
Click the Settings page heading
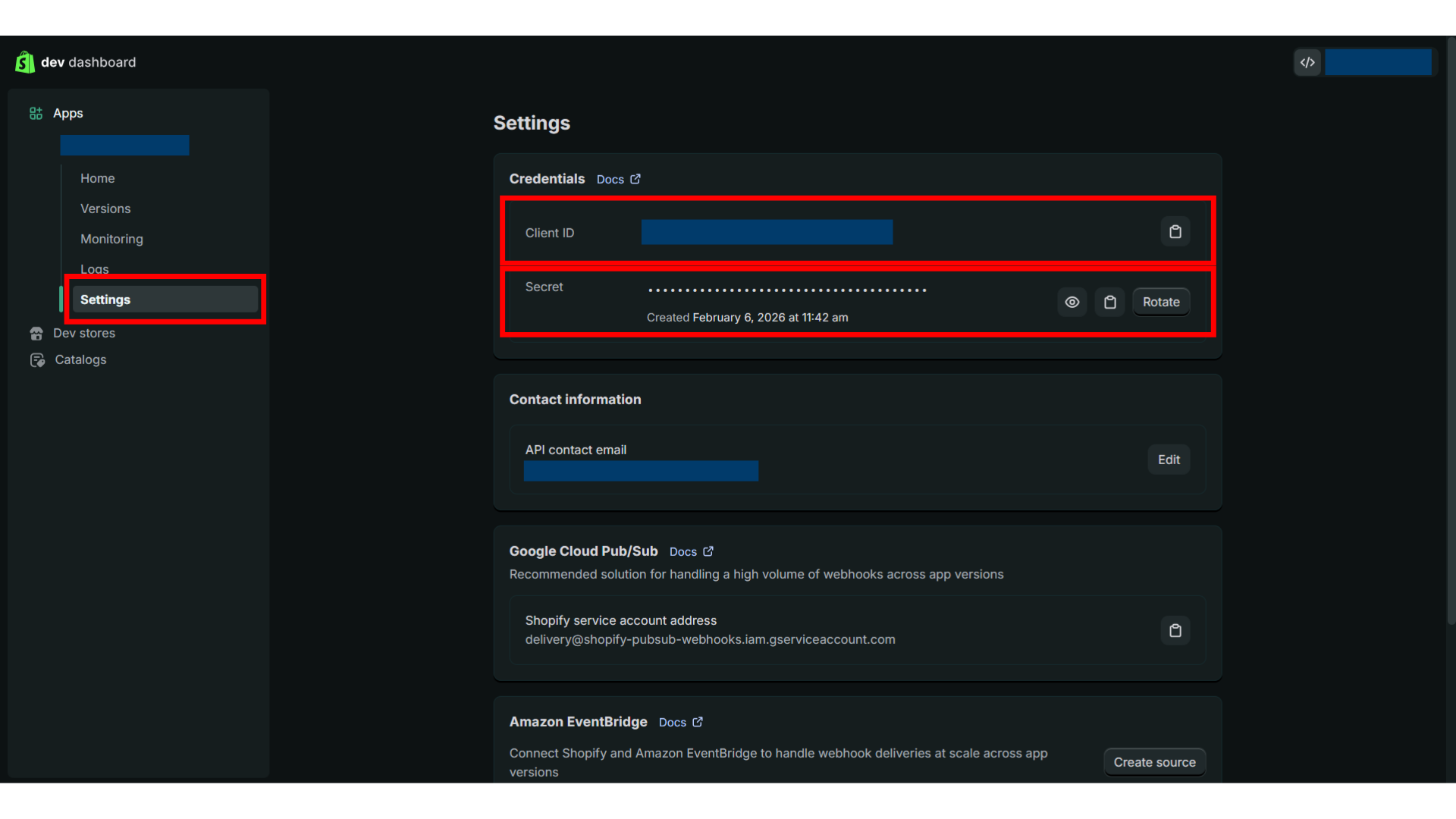pyautogui.click(x=532, y=123)
